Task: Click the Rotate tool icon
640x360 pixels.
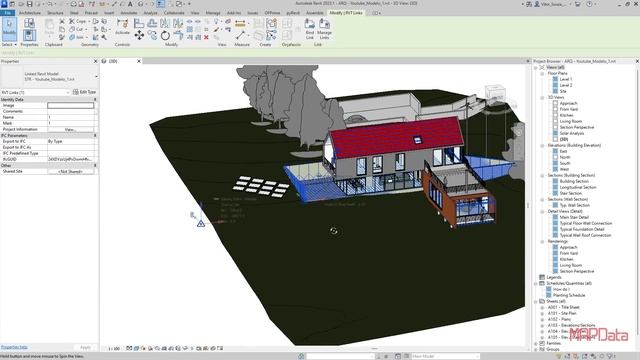Action: pos(165,36)
